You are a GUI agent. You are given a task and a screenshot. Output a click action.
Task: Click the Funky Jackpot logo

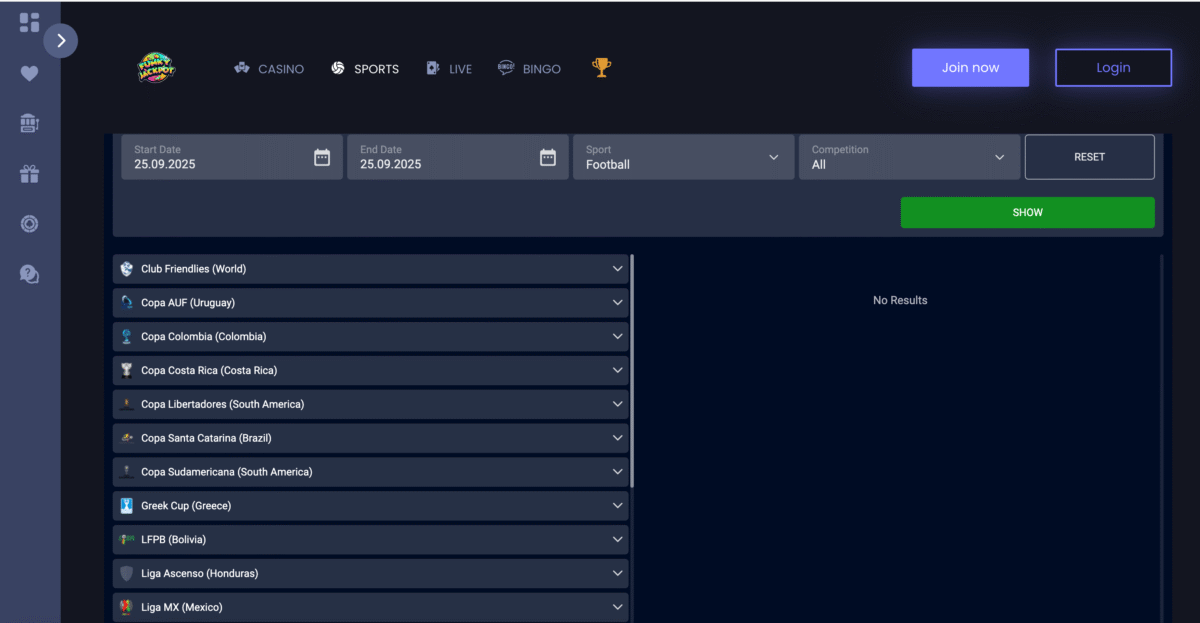156,68
